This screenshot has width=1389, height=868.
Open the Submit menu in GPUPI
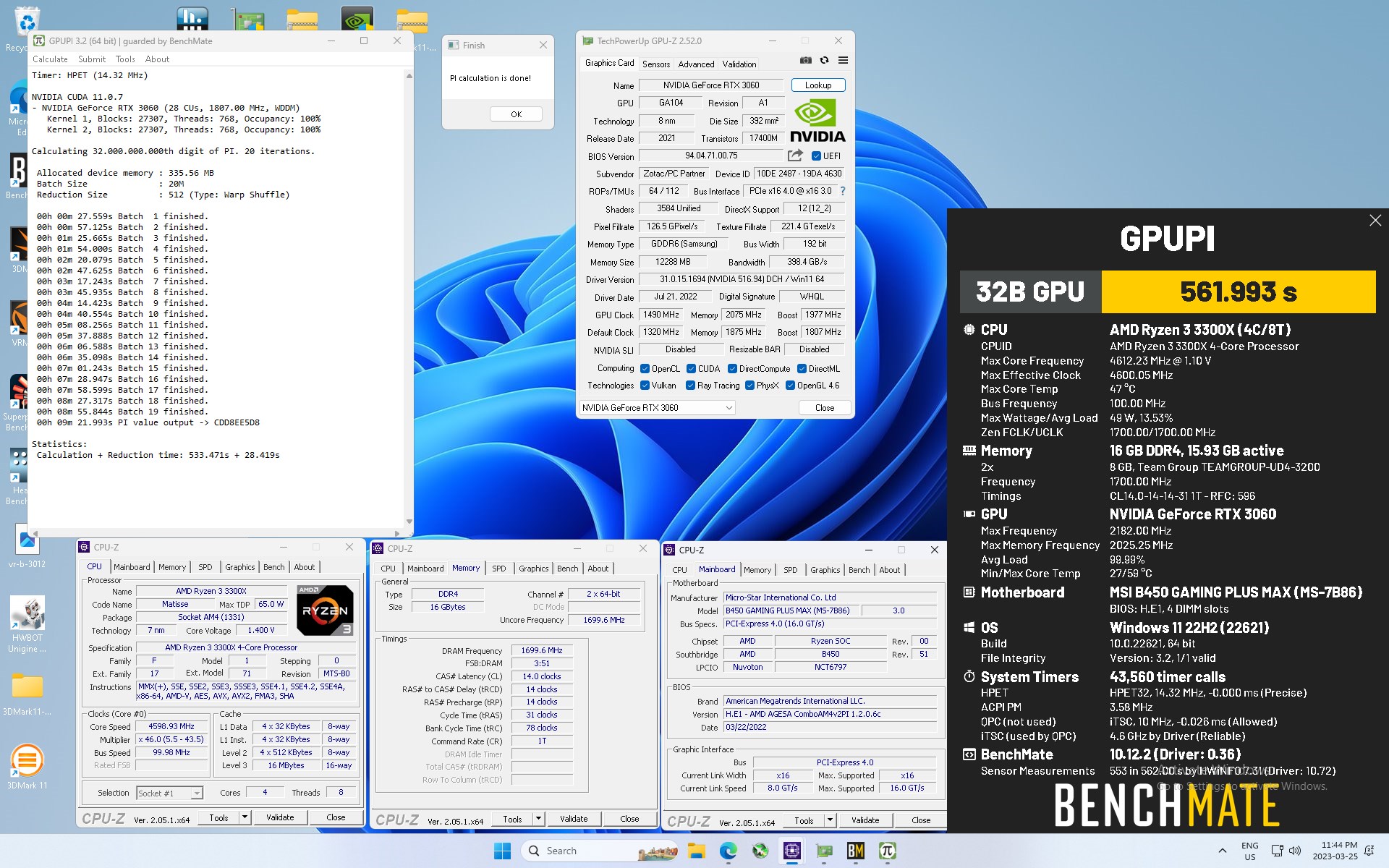[x=92, y=59]
